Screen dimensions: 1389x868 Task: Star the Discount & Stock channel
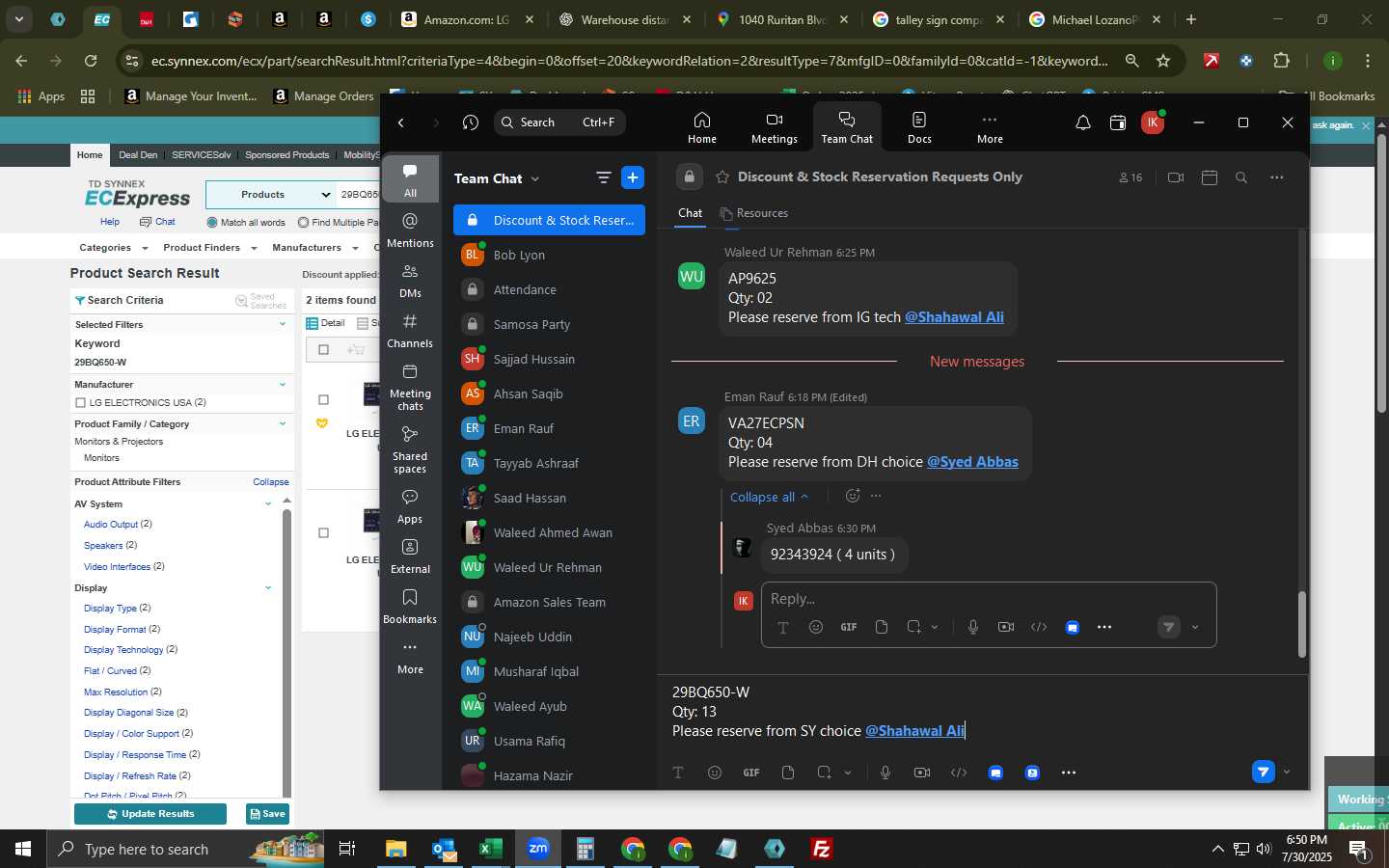pyautogui.click(x=722, y=176)
